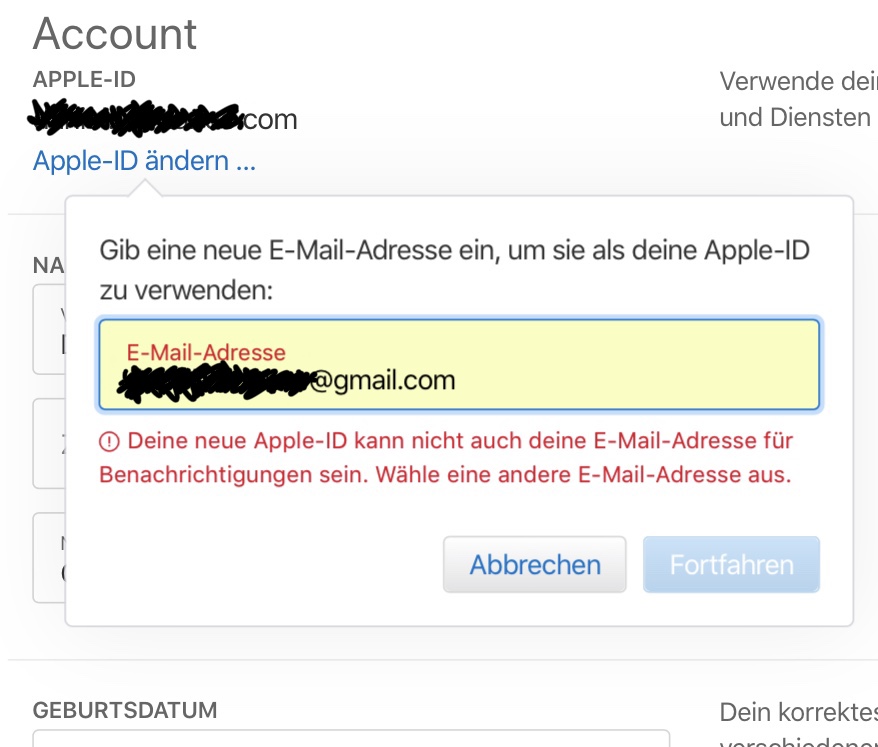878x747 pixels.
Task: Focus the yellow E-Mail-Adresse input field
Action: click(459, 365)
